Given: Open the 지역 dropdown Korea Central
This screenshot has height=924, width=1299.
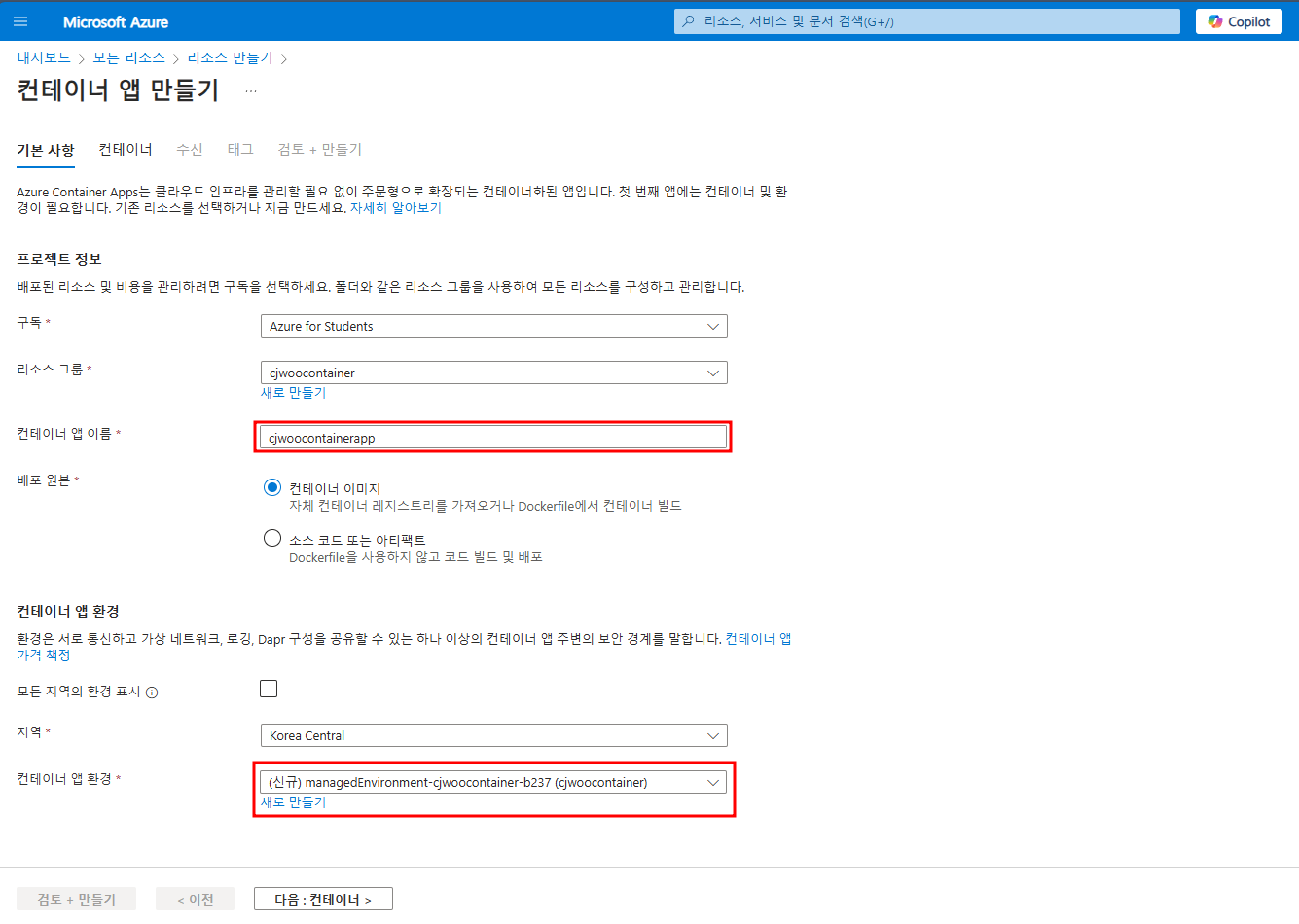Looking at the screenshot, I should (x=494, y=735).
